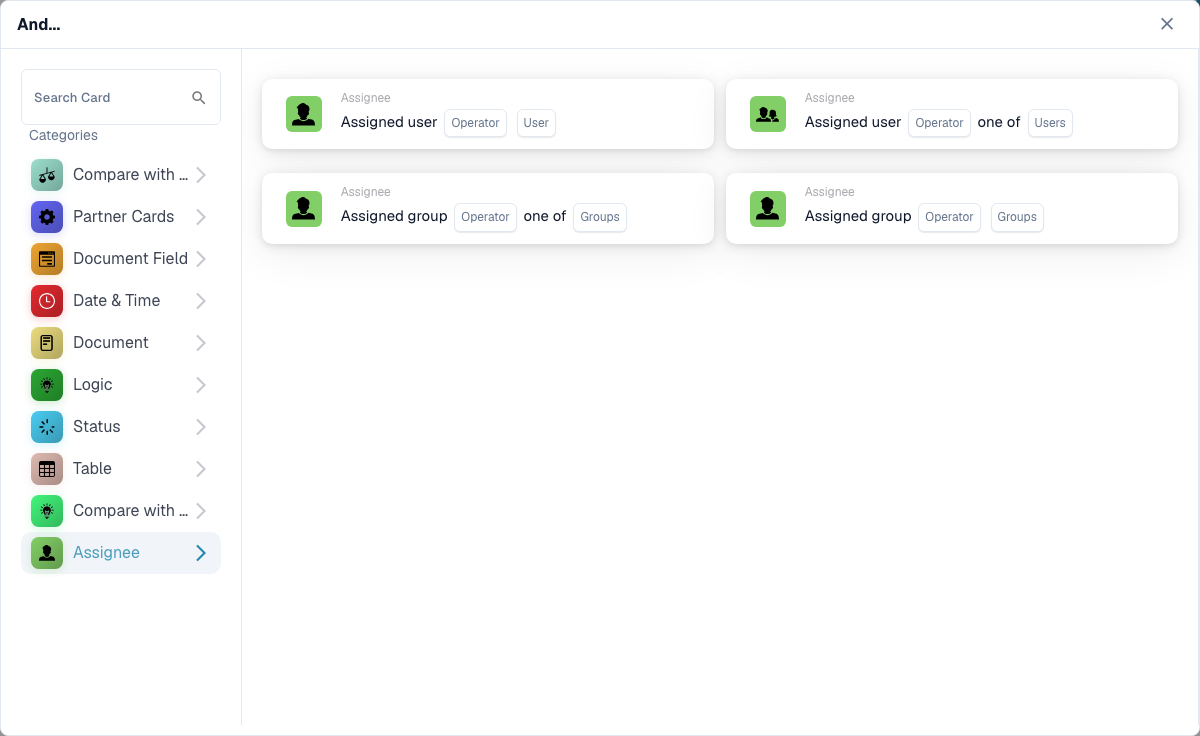
Task: Click Groups chip on card without 'one of'
Action: click(1017, 217)
